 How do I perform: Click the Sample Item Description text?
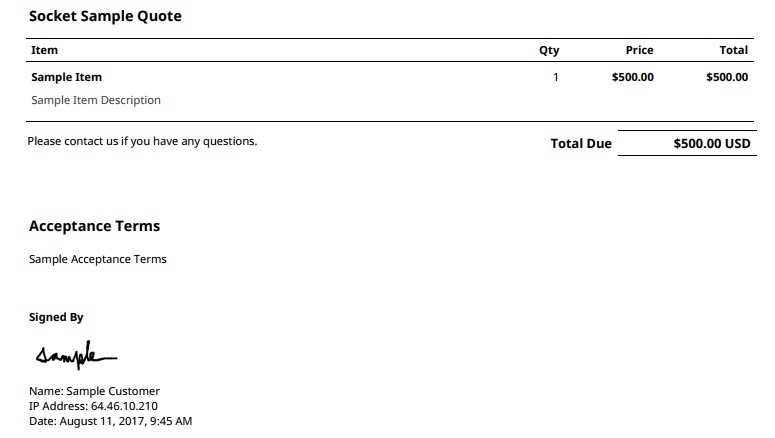(x=96, y=100)
